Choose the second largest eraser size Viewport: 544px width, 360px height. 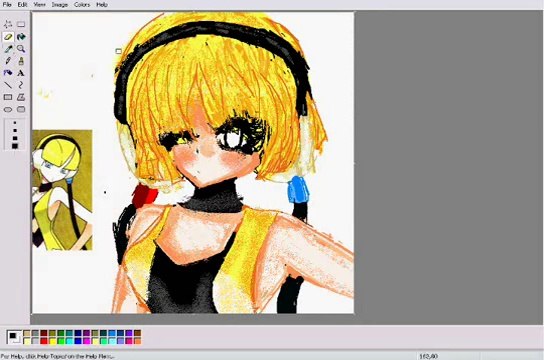[15, 138]
